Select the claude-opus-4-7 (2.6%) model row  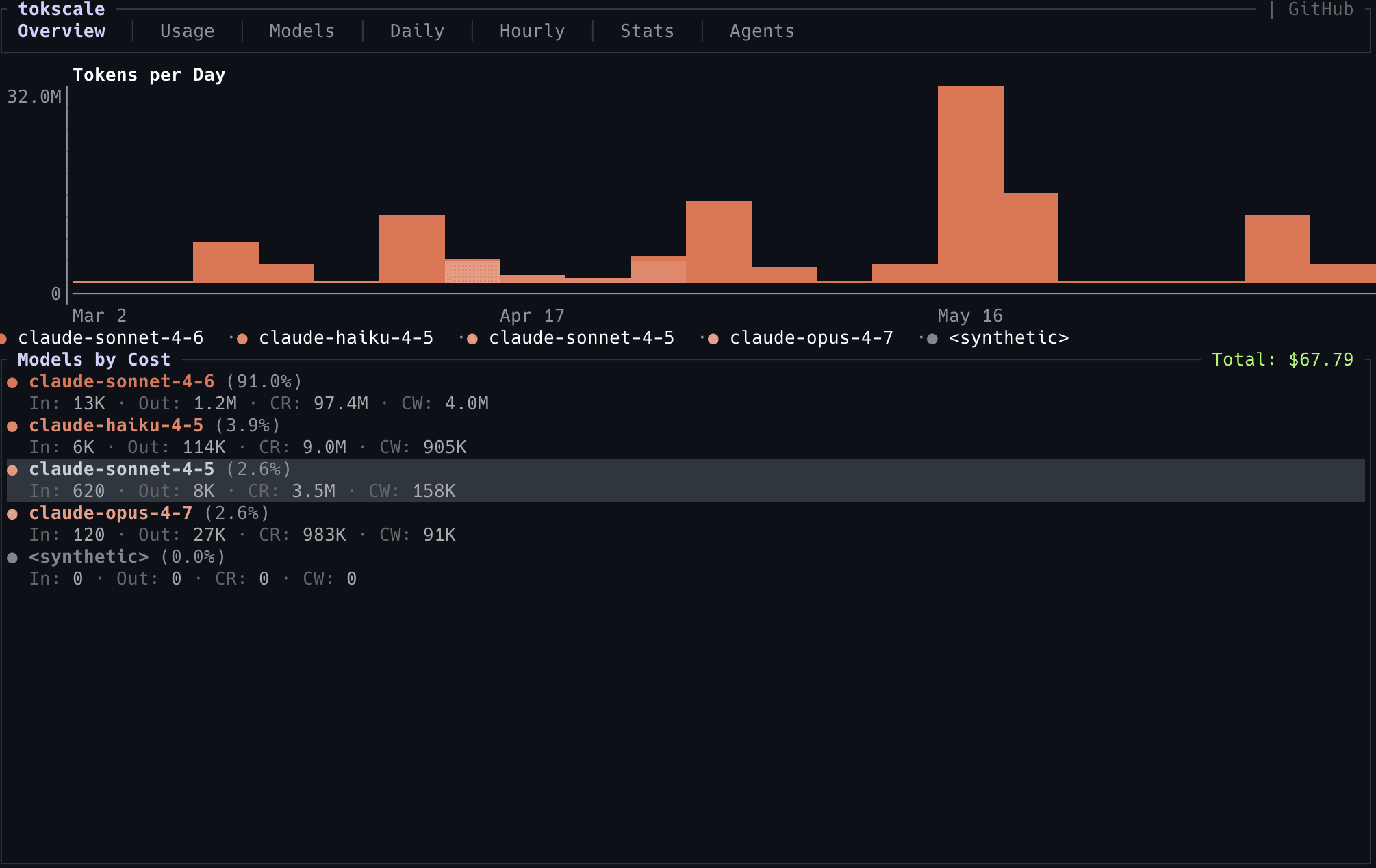coord(686,524)
